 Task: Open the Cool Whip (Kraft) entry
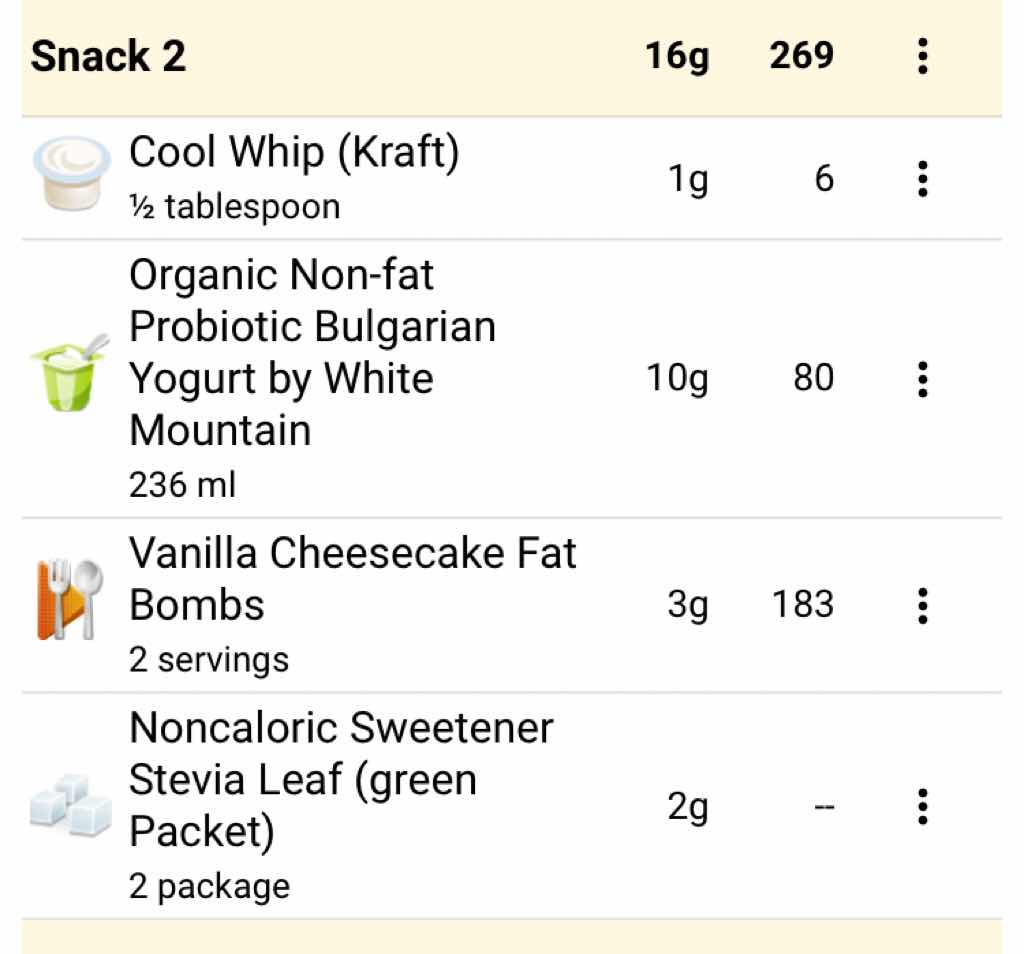click(x=294, y=153)
